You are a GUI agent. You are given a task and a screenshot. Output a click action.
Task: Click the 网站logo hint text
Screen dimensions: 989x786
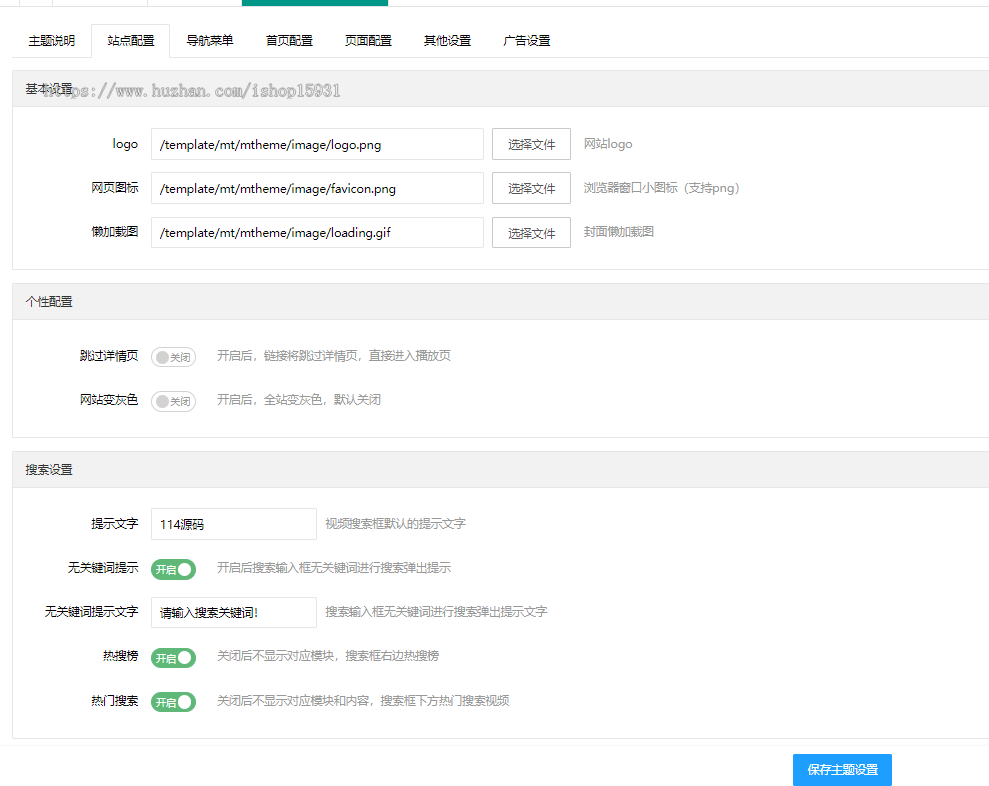click(x=608, y=144)
